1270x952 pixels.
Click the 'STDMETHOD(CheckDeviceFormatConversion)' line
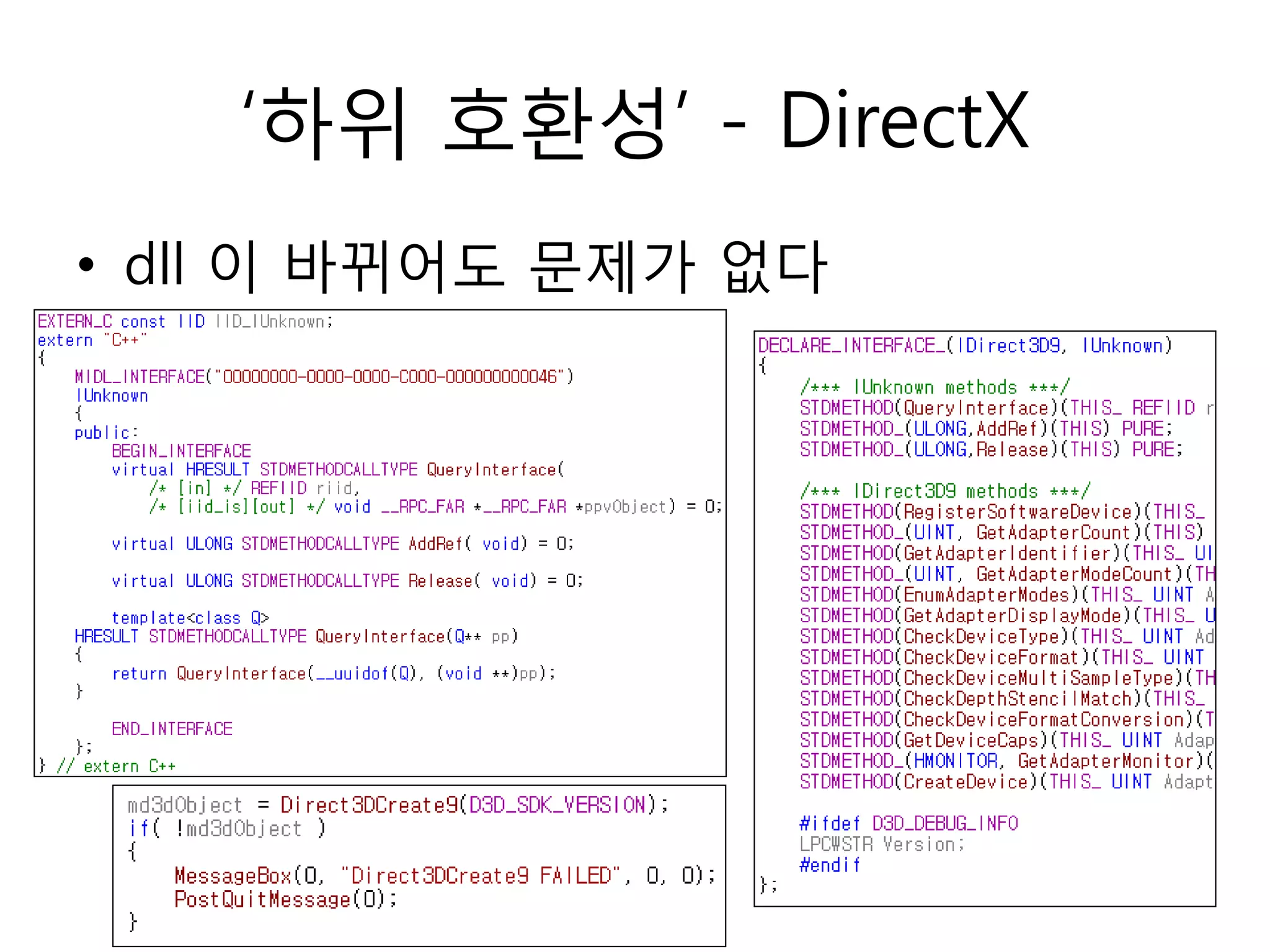(x=1006, y=720)
